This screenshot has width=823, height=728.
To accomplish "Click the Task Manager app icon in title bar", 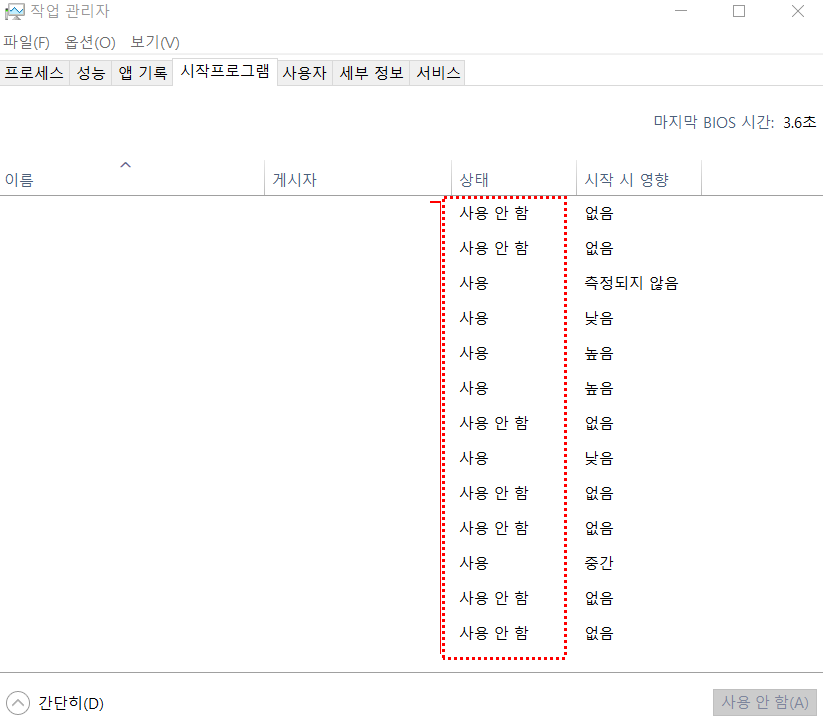I will point(14,12).
